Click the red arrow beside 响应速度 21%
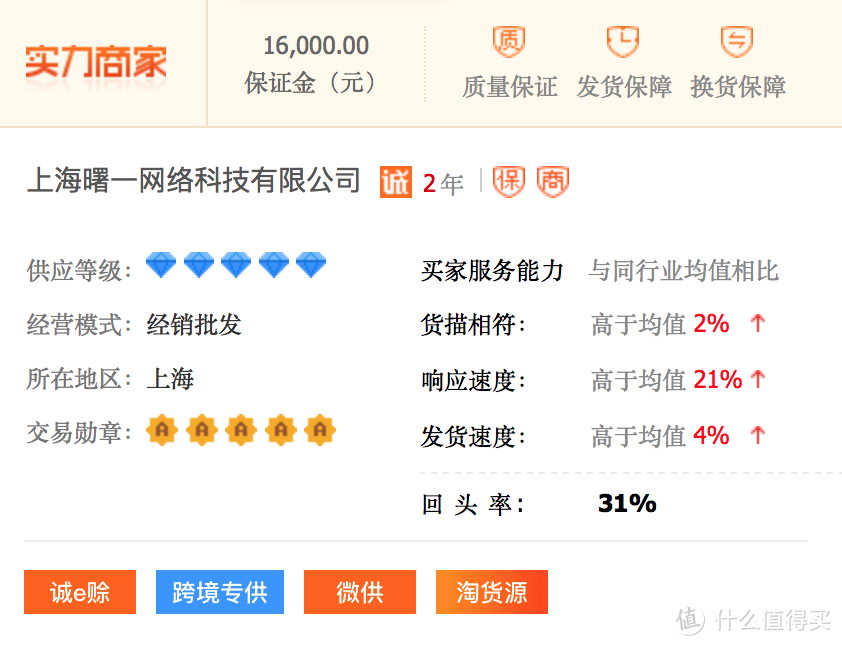This screenshot has height=646, width=842. point(758,380)
